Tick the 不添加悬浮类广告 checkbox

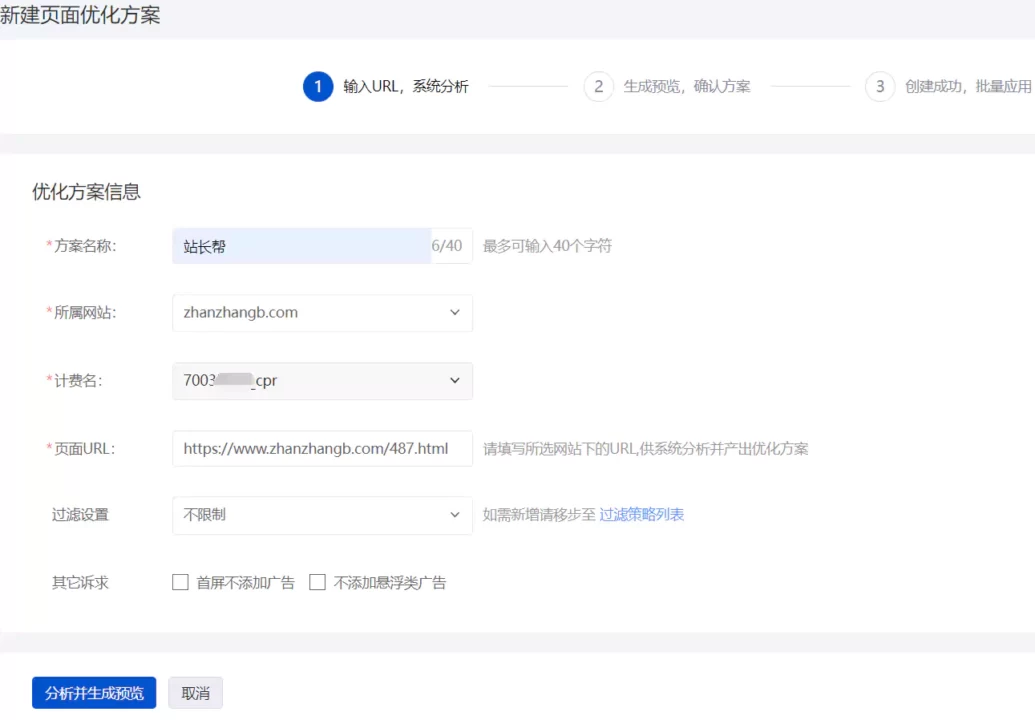click(318, 582)
